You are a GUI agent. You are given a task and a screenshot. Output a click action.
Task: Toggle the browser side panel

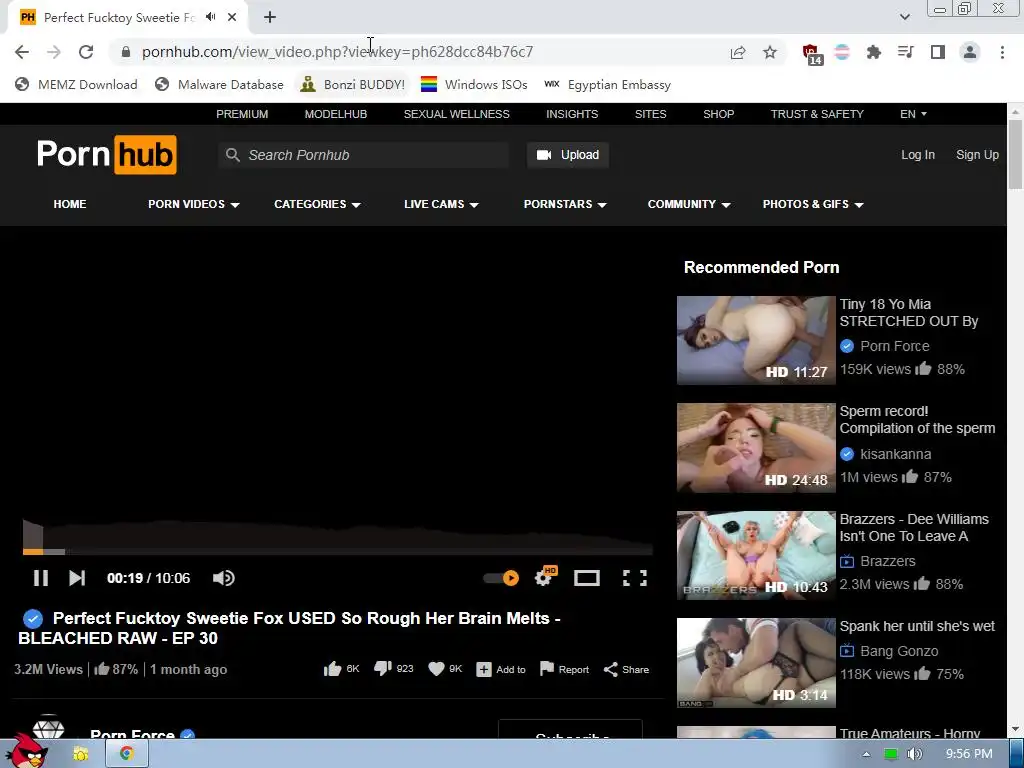pos(938,52)
